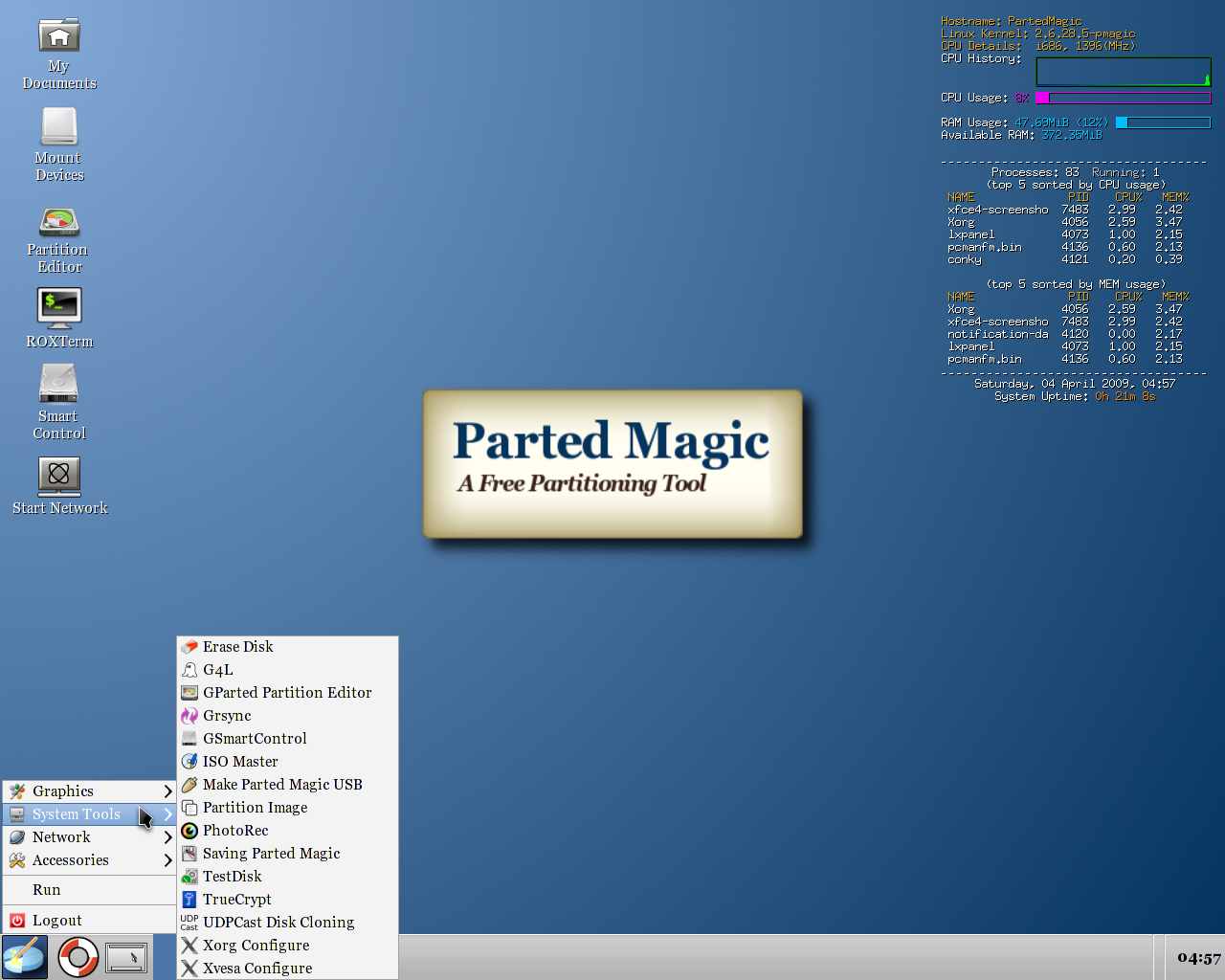
Task: Click the Make Parted Magic USB icon
Action: 189,785
